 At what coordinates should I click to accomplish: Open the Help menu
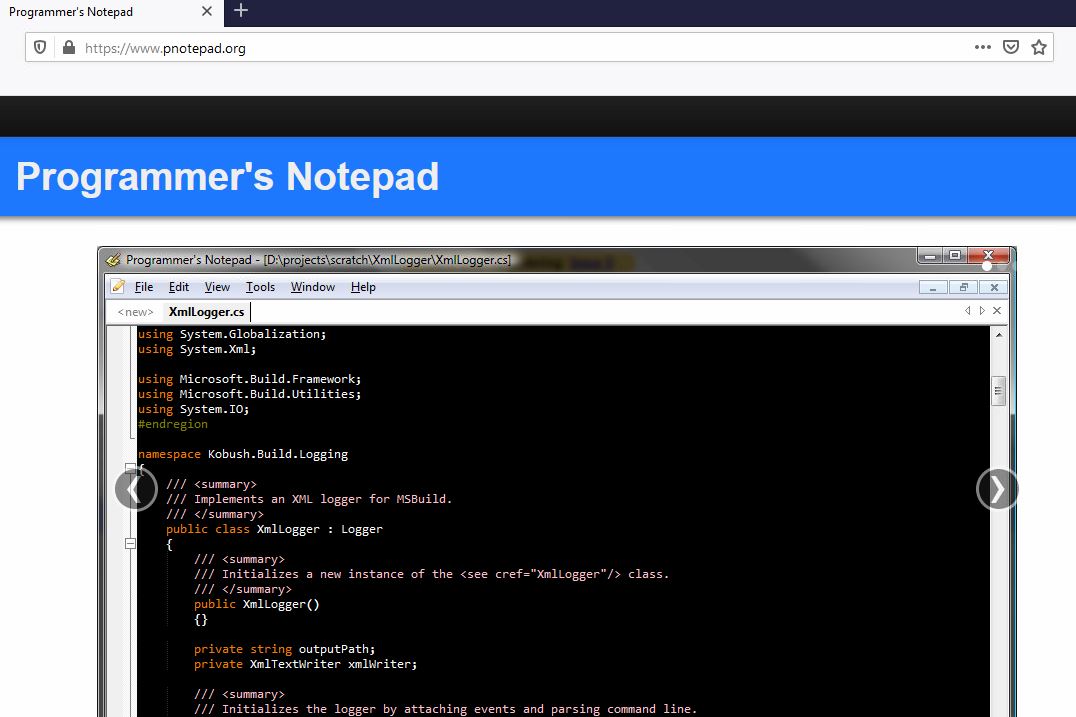tap(363, 287)
